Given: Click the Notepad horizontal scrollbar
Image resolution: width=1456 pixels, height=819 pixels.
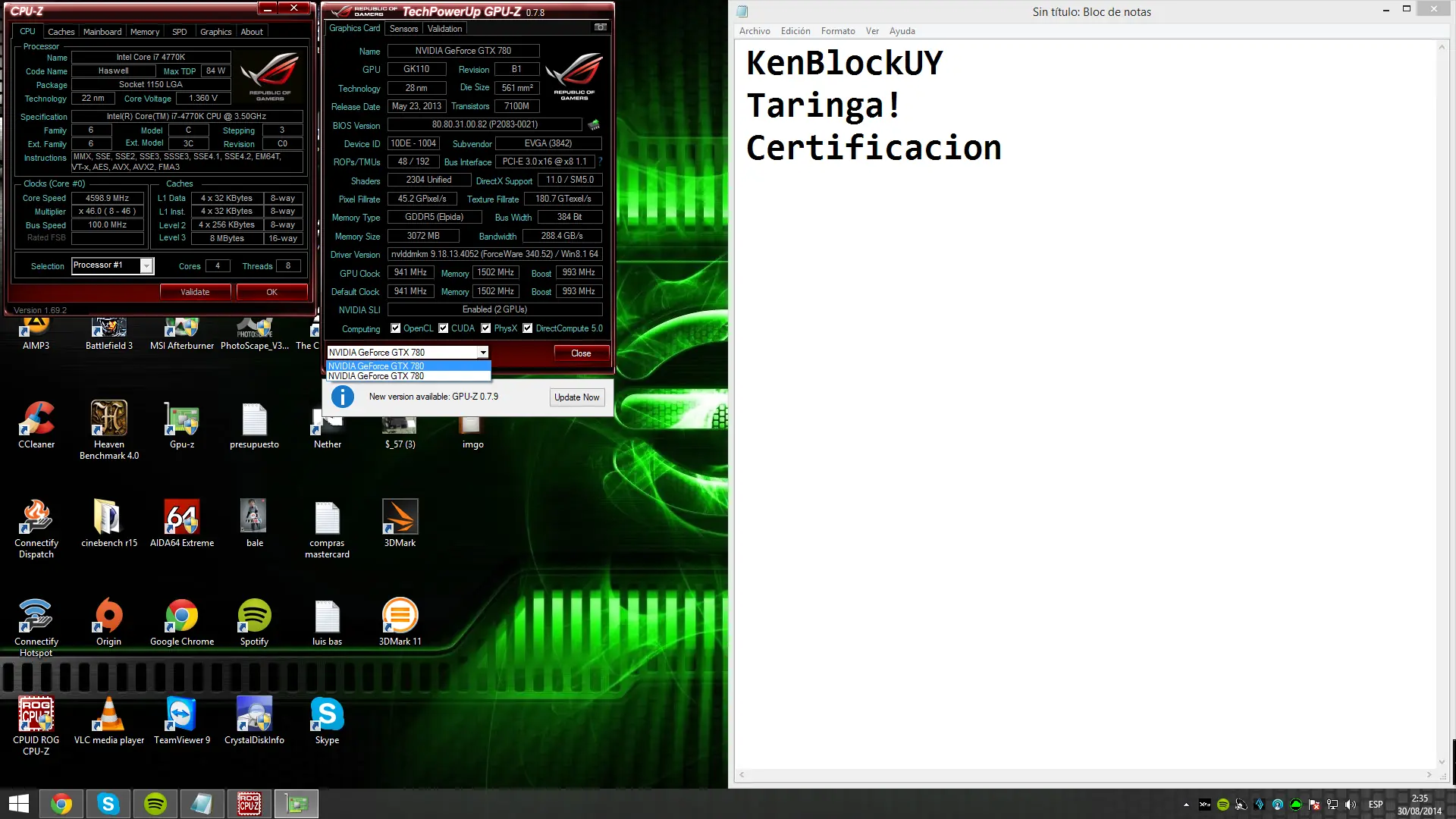Looking at the screenshot, I should [1085, 775].
